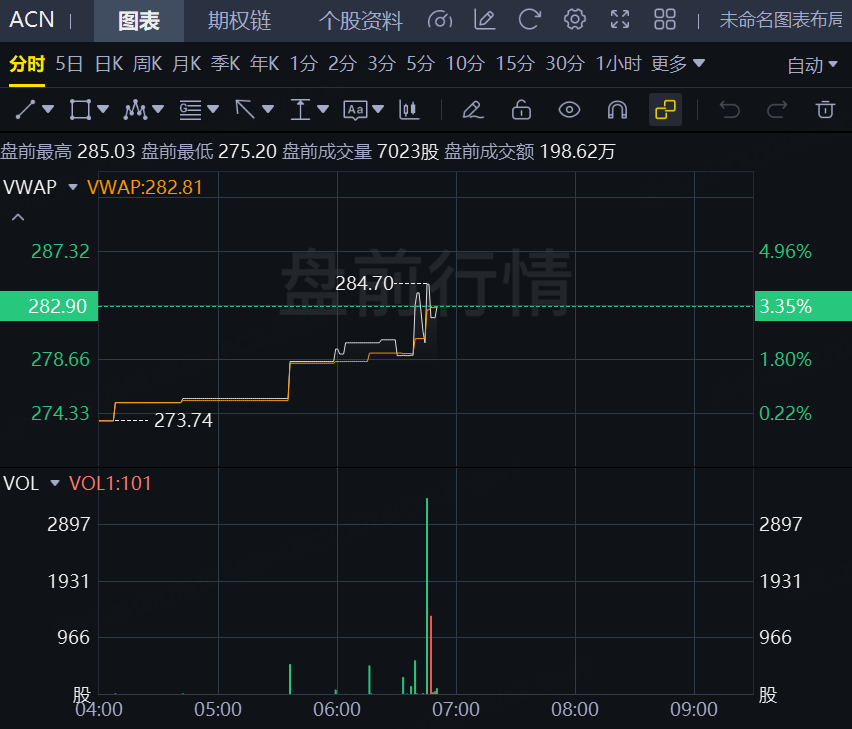Click the 未命名图表布局 layout name

click(x=782, y=19)
